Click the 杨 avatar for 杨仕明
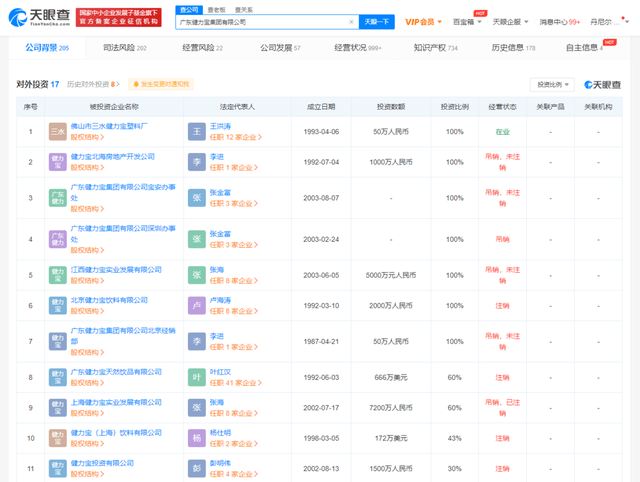640x482 pixels. pos(196,436)
